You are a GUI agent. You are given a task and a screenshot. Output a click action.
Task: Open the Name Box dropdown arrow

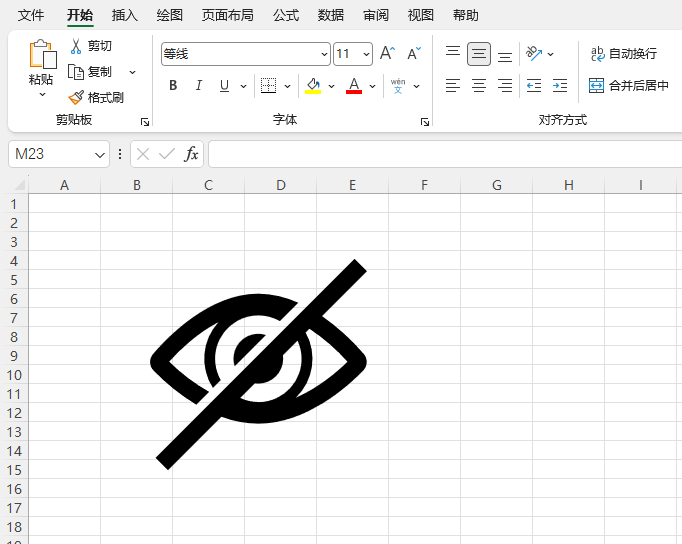click(x=100, y=155)
